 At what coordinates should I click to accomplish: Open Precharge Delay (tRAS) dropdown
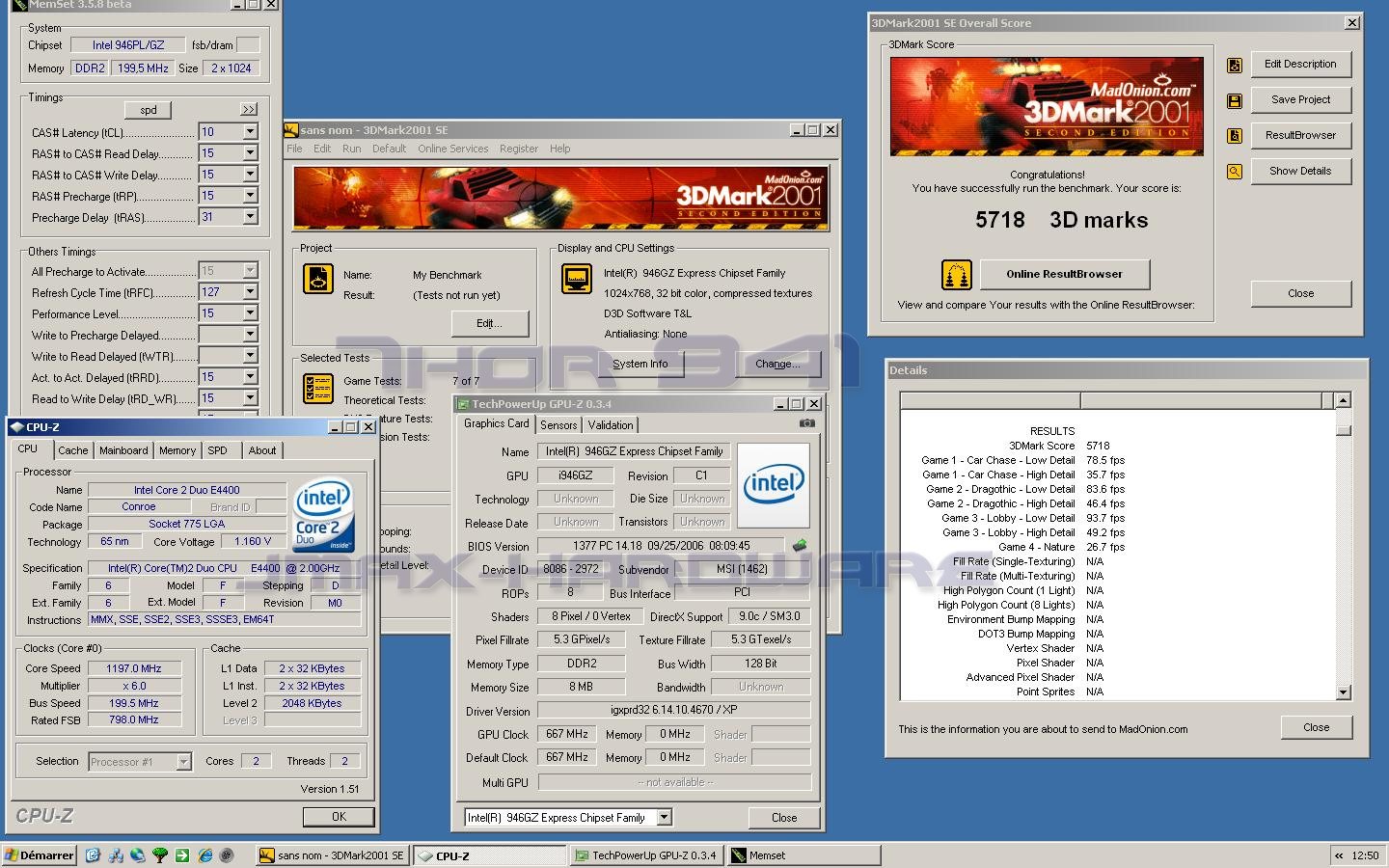tap(250, 217)
